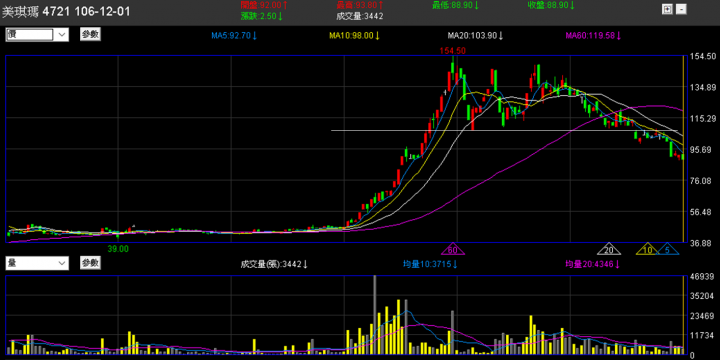Click the restore panel icon at top right
This screenshot has height=360, width=720.
[x=667, y=9]
